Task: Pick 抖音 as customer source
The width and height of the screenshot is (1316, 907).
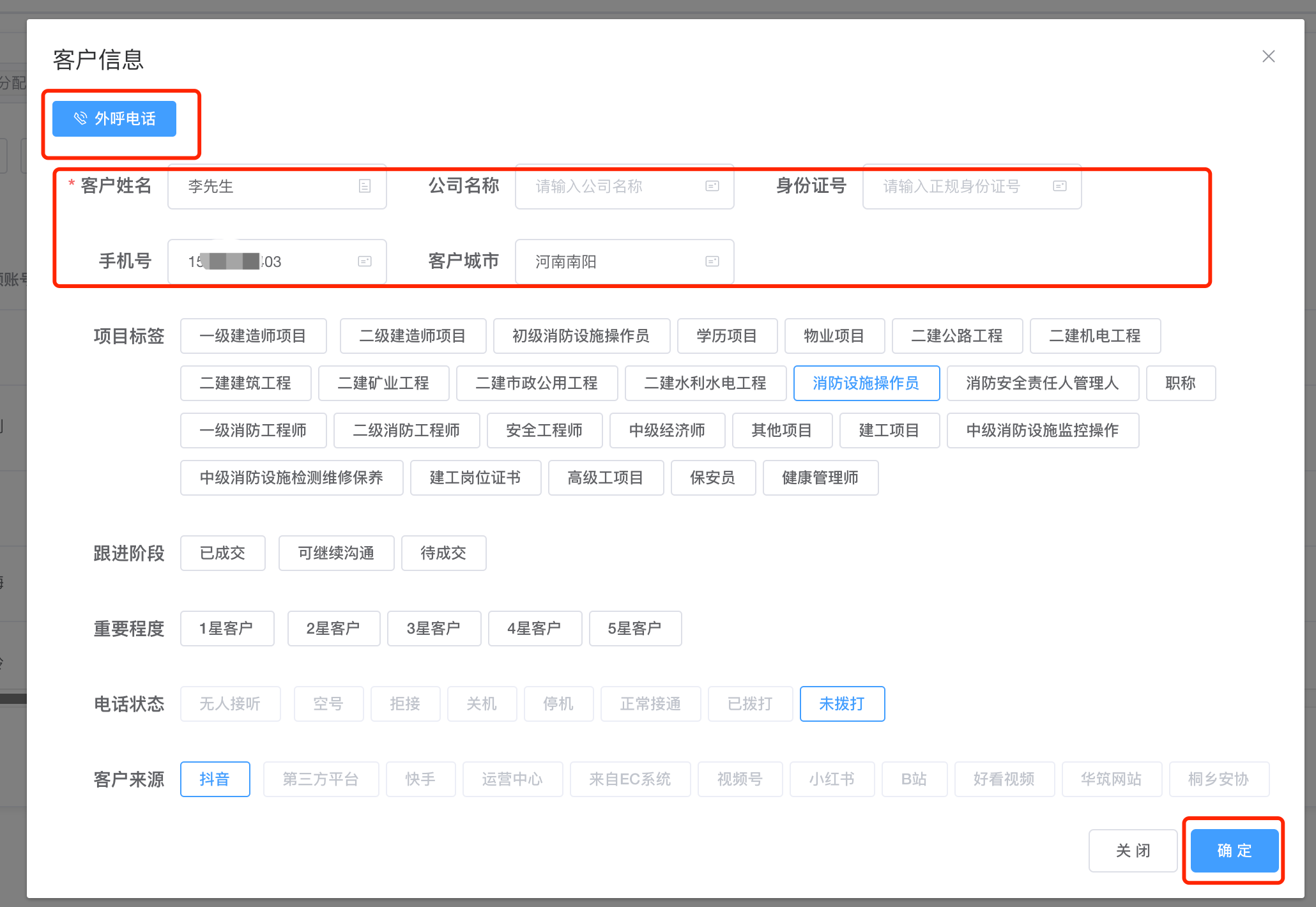Action: pyautogui.click(x=215, y=779)
